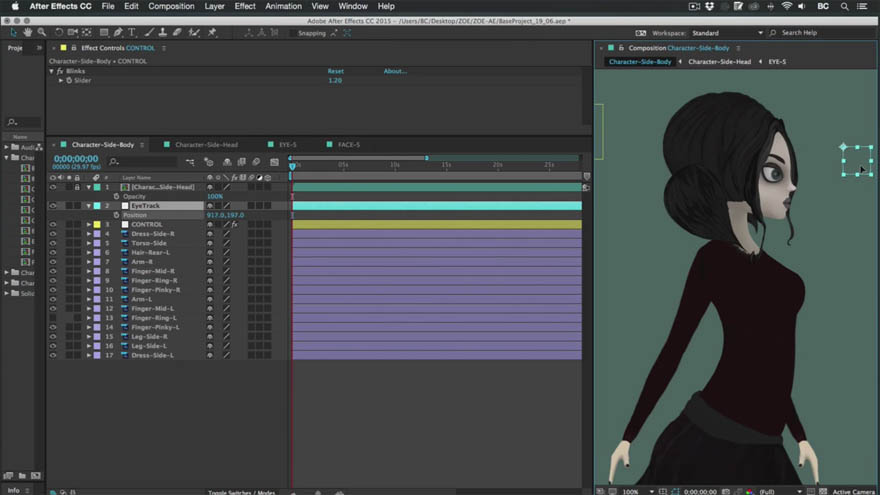Click the Position stopwatch for EyeTrack
Screen dimensions: 880x495
click(x=116, y=215)
